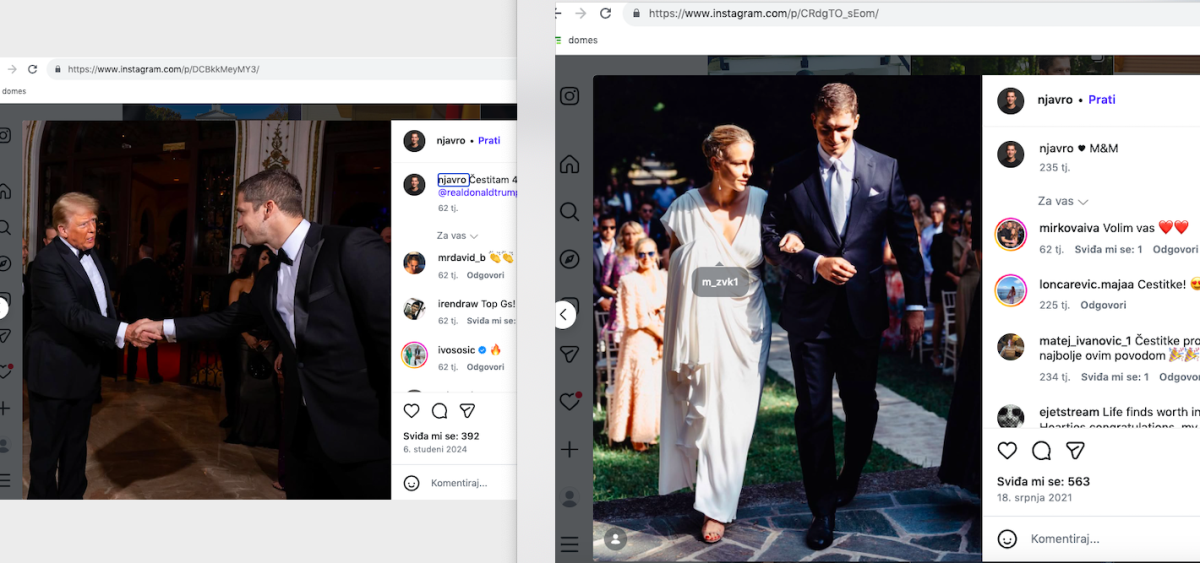Like the handshake post in left window
Image resolution: width=1200 pixels, height=563 pixels.
411,411
